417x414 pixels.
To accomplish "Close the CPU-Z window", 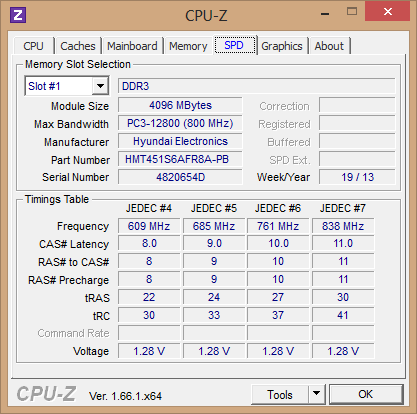I will click(388, 11).
